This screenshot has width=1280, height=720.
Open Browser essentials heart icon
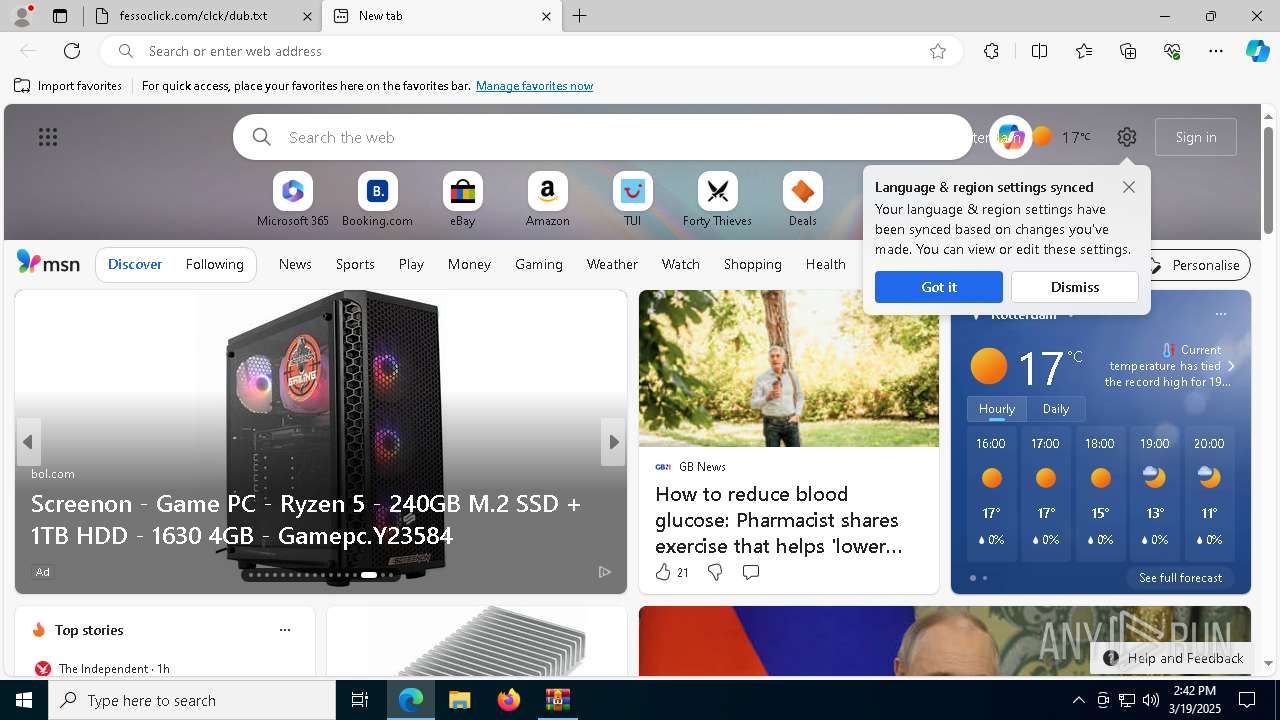point(1172,51)
